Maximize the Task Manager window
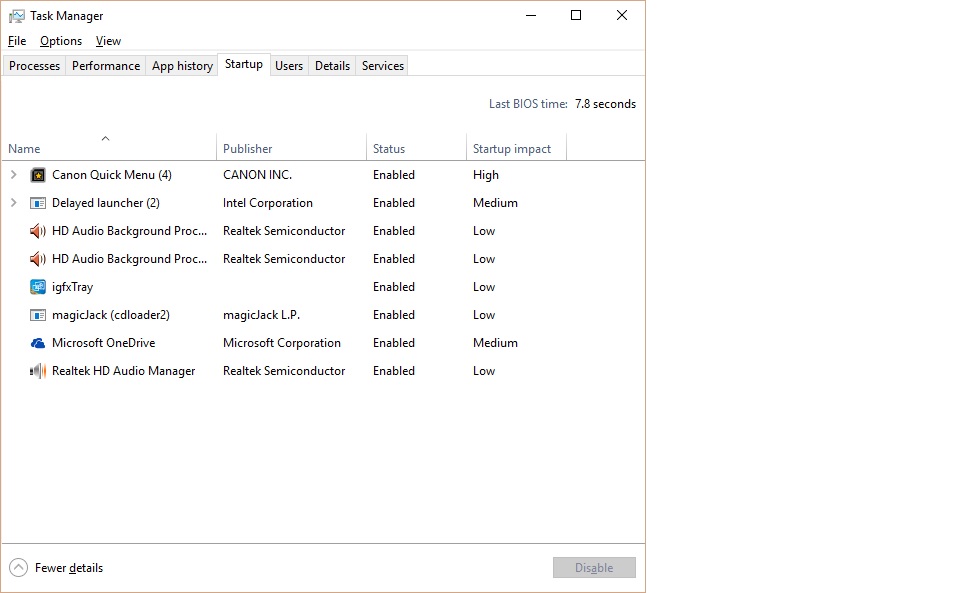 (x=576, y=15)
